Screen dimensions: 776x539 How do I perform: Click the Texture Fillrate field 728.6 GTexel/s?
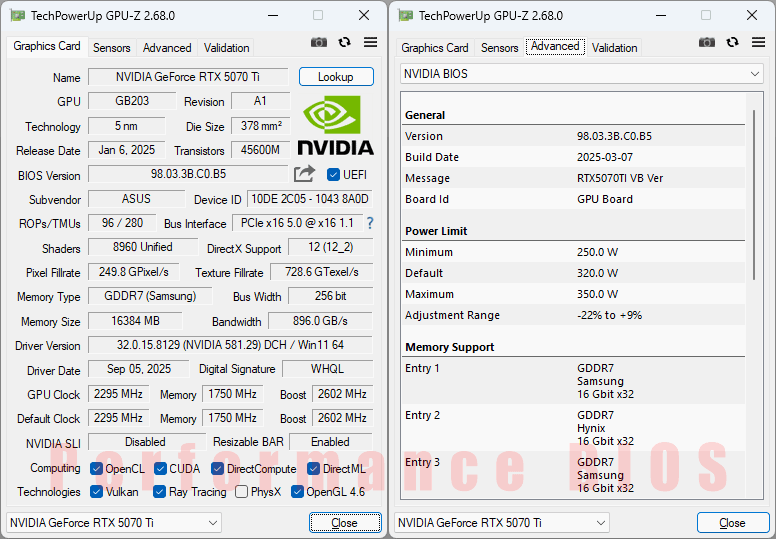[x=322, y=272]
